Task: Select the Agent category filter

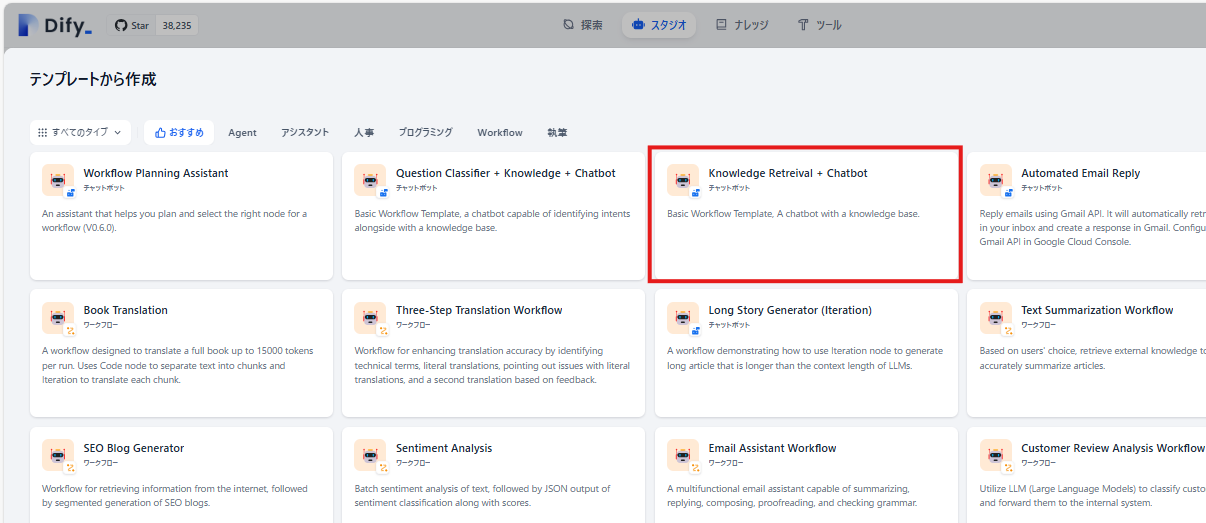Action: (242, 132)
